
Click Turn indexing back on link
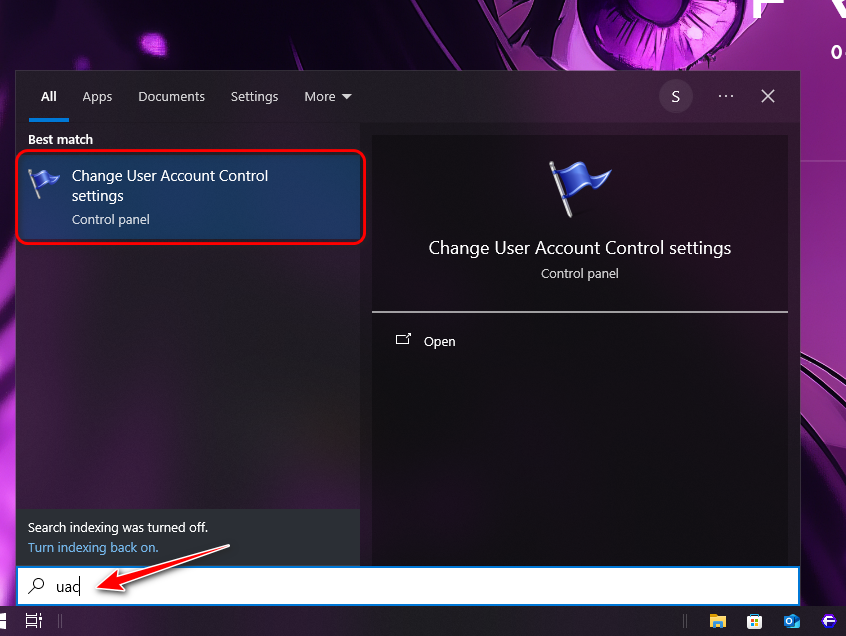point(93,548)
